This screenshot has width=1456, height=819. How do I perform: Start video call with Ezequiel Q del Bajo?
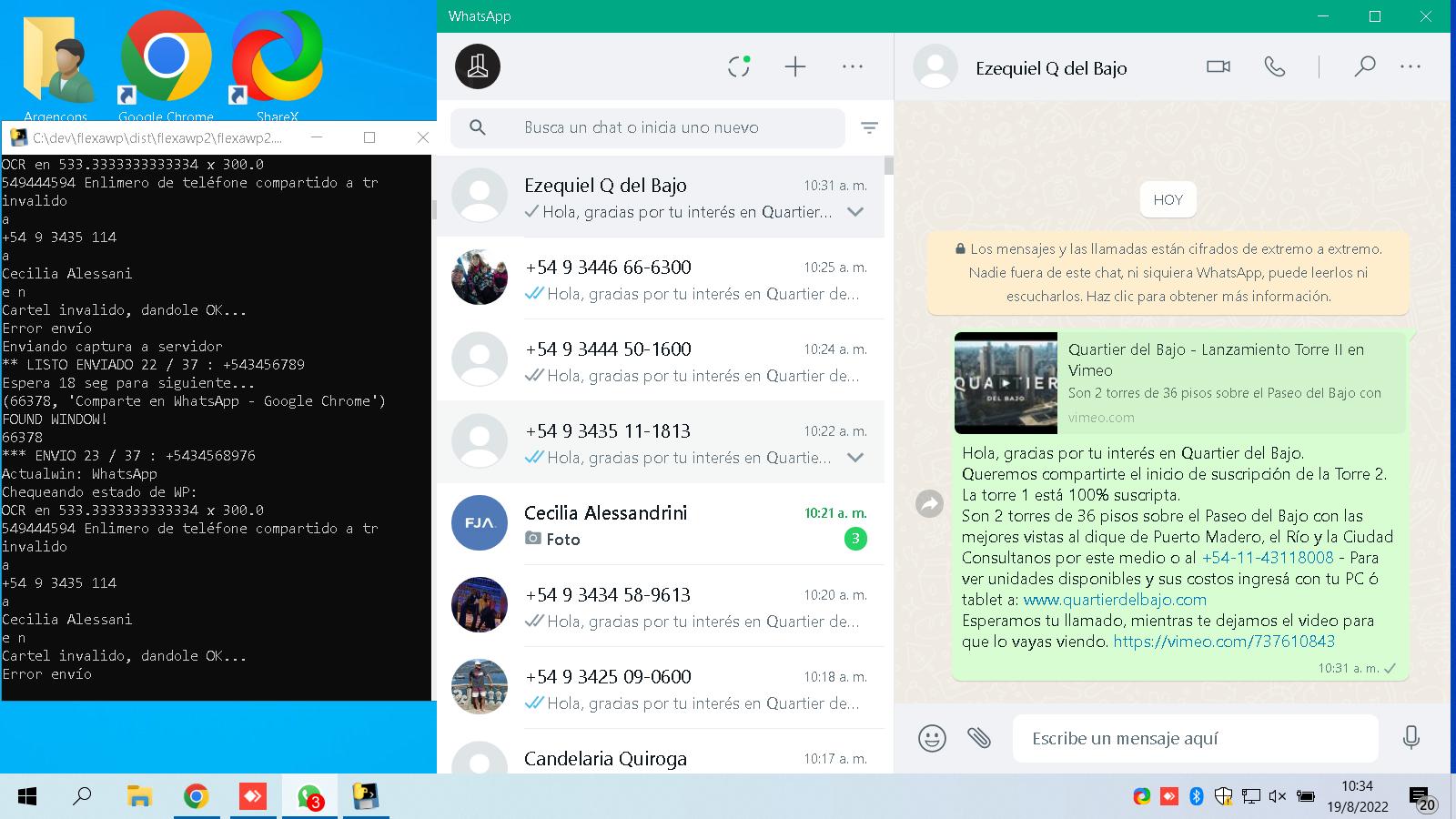[x=1218, y=66]
